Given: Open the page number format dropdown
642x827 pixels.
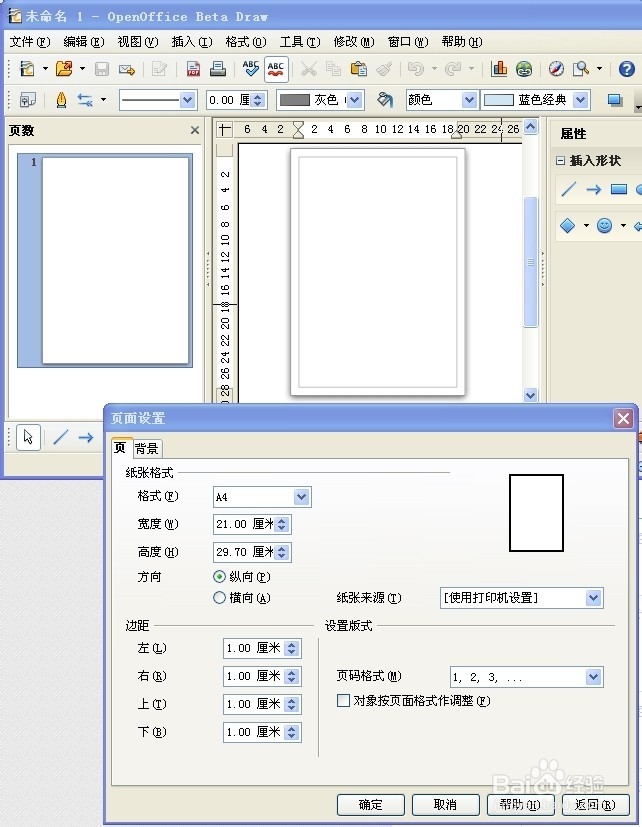Looking at the screenshot, I should click(593, 677).
